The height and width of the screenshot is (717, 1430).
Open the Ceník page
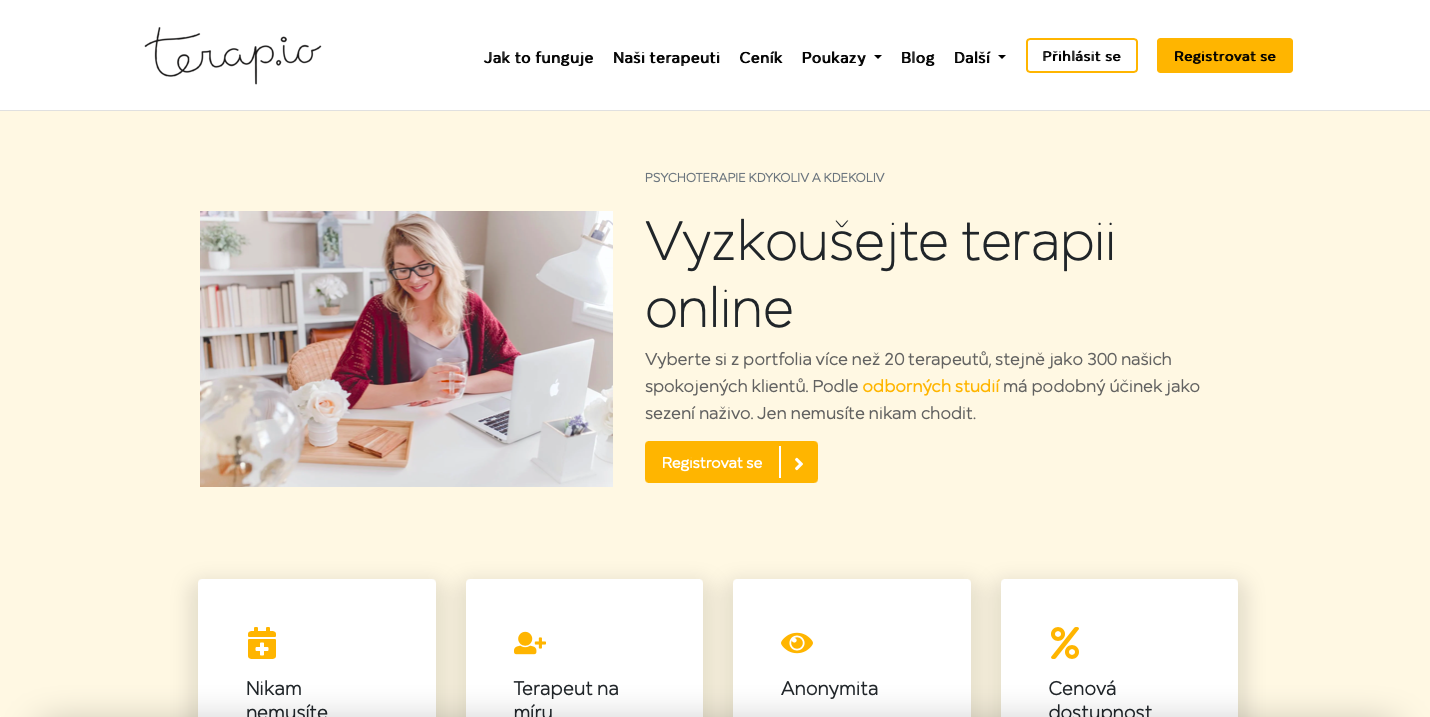760,57
